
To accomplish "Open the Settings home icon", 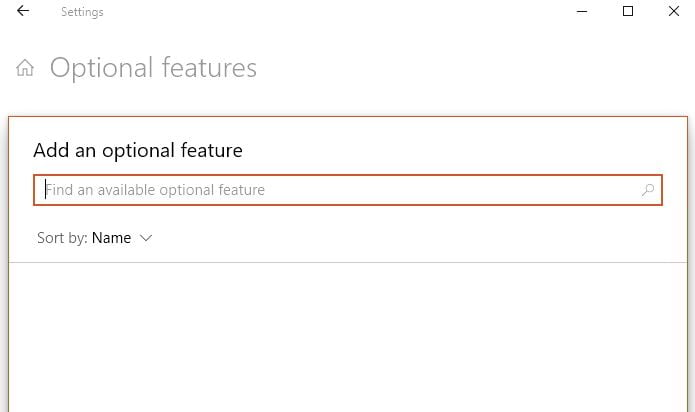I will pyautogui.click(x=25, y=68).
